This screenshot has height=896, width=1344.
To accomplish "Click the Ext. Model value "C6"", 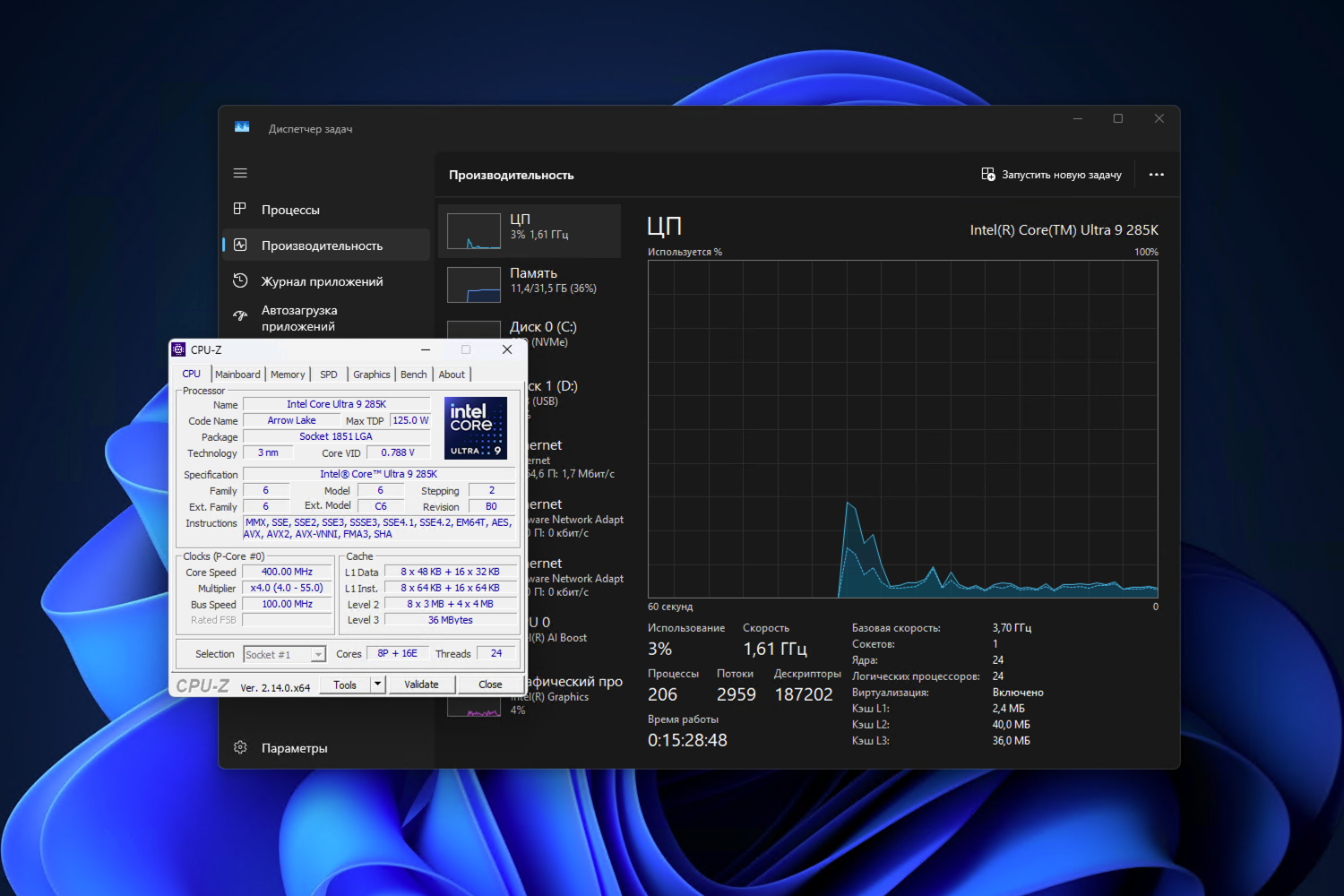I will tap(381, 506).
